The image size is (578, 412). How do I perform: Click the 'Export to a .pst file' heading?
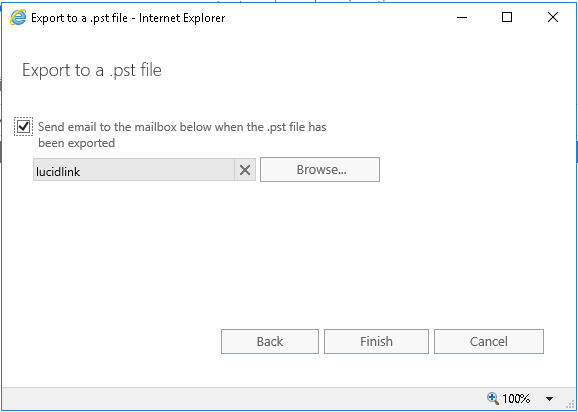pyautogui.click(x=92, y=70)
